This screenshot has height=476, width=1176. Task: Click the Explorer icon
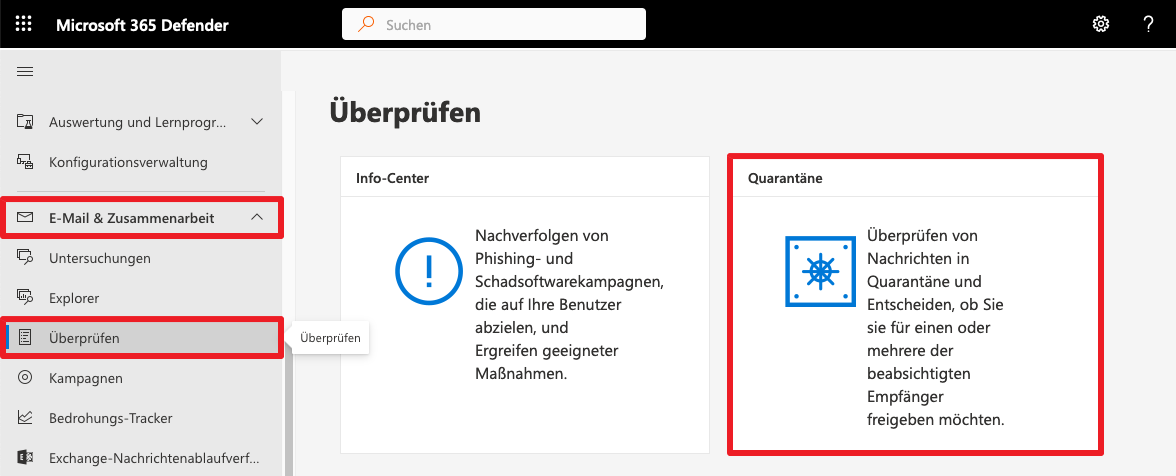[25, 298]
